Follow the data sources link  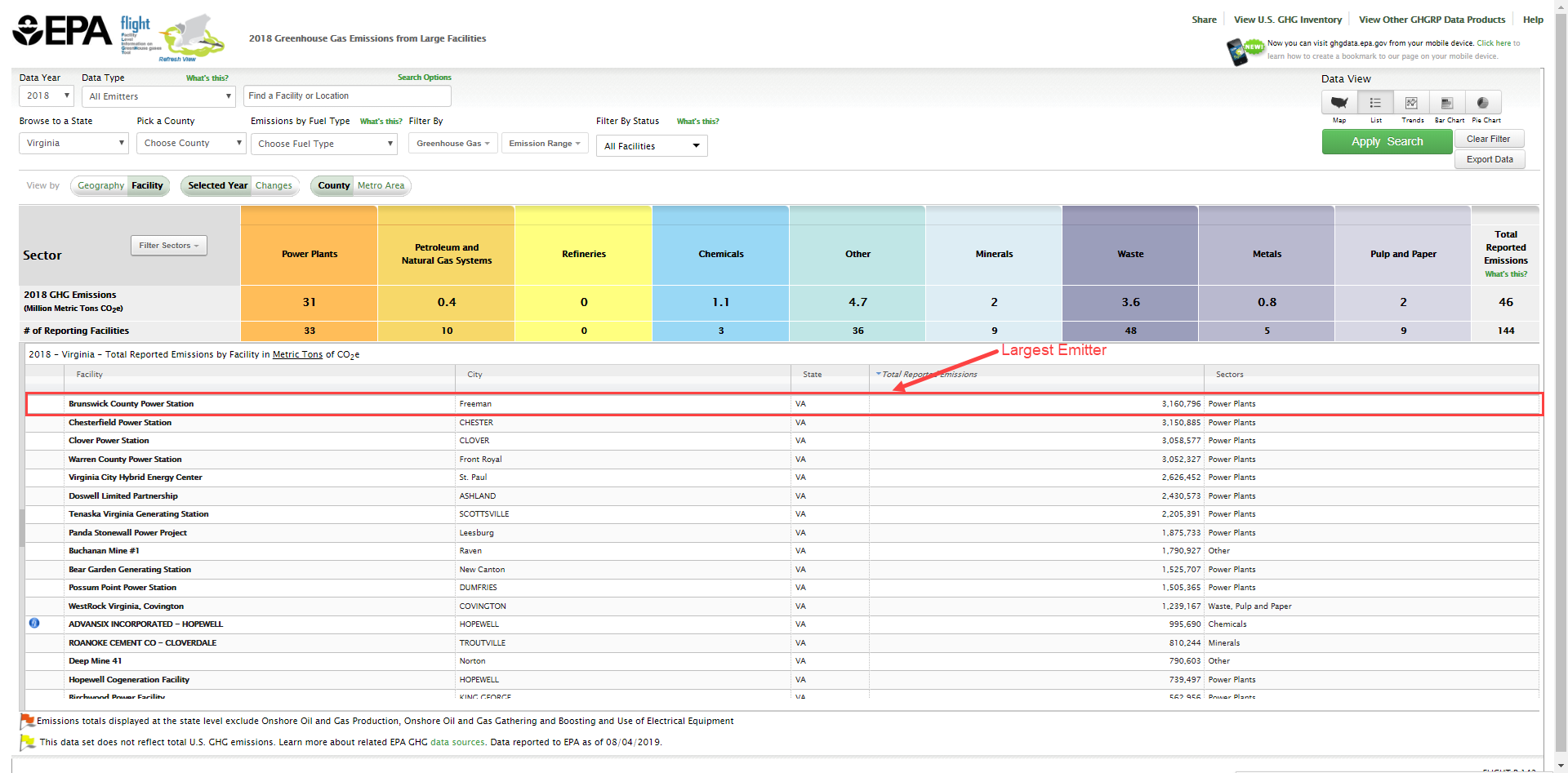coord(457,742)
